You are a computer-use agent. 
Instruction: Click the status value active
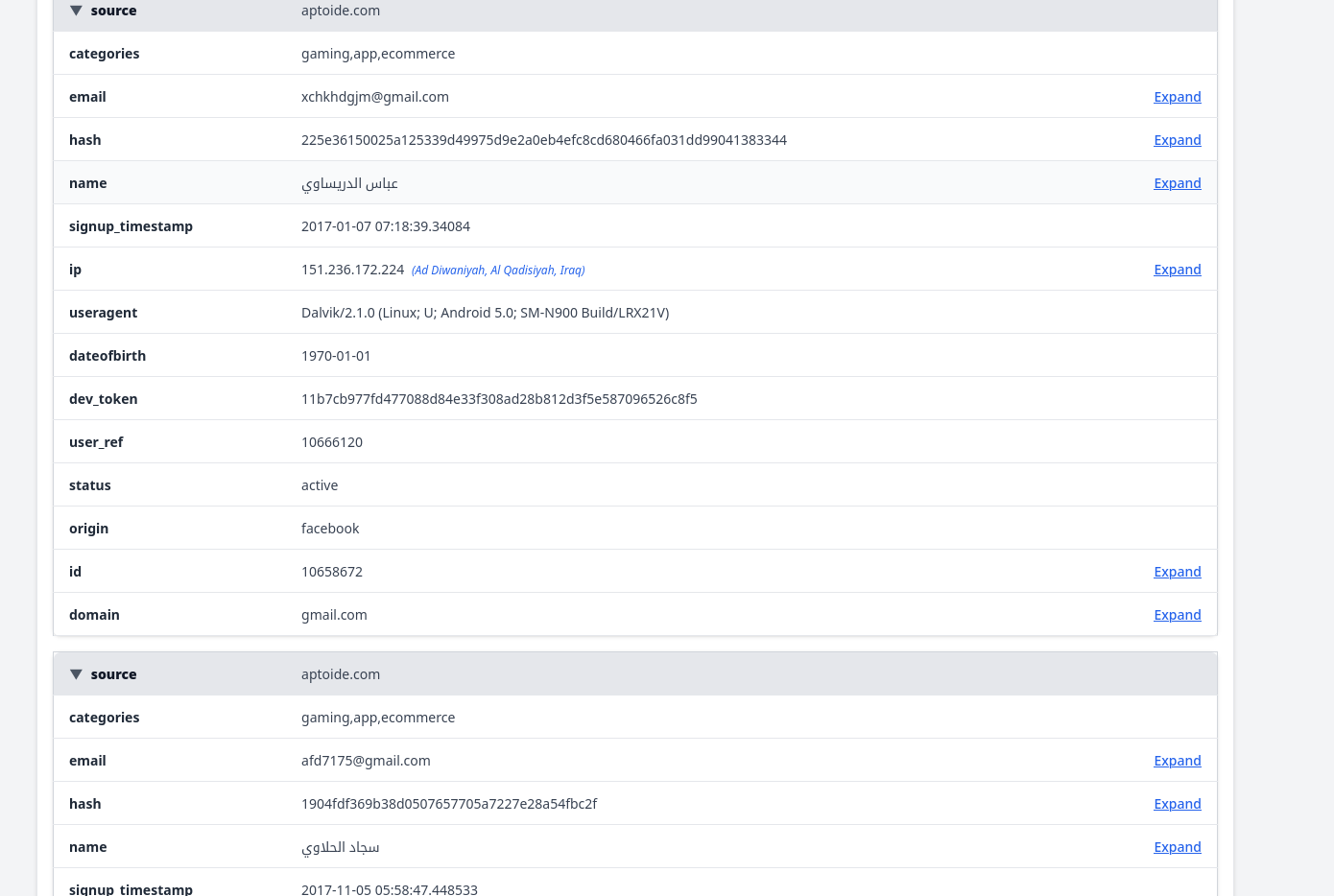320,485
